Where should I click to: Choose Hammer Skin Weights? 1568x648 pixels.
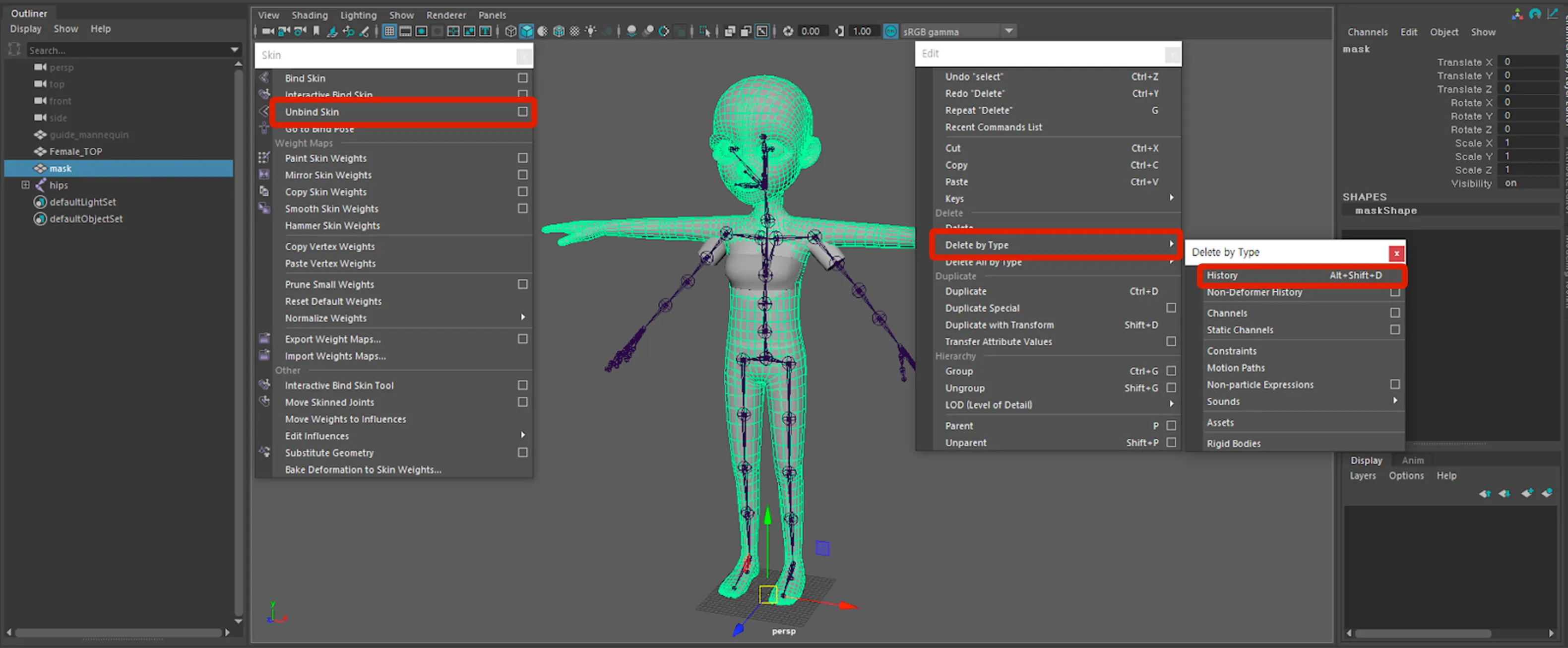point(332,225)
